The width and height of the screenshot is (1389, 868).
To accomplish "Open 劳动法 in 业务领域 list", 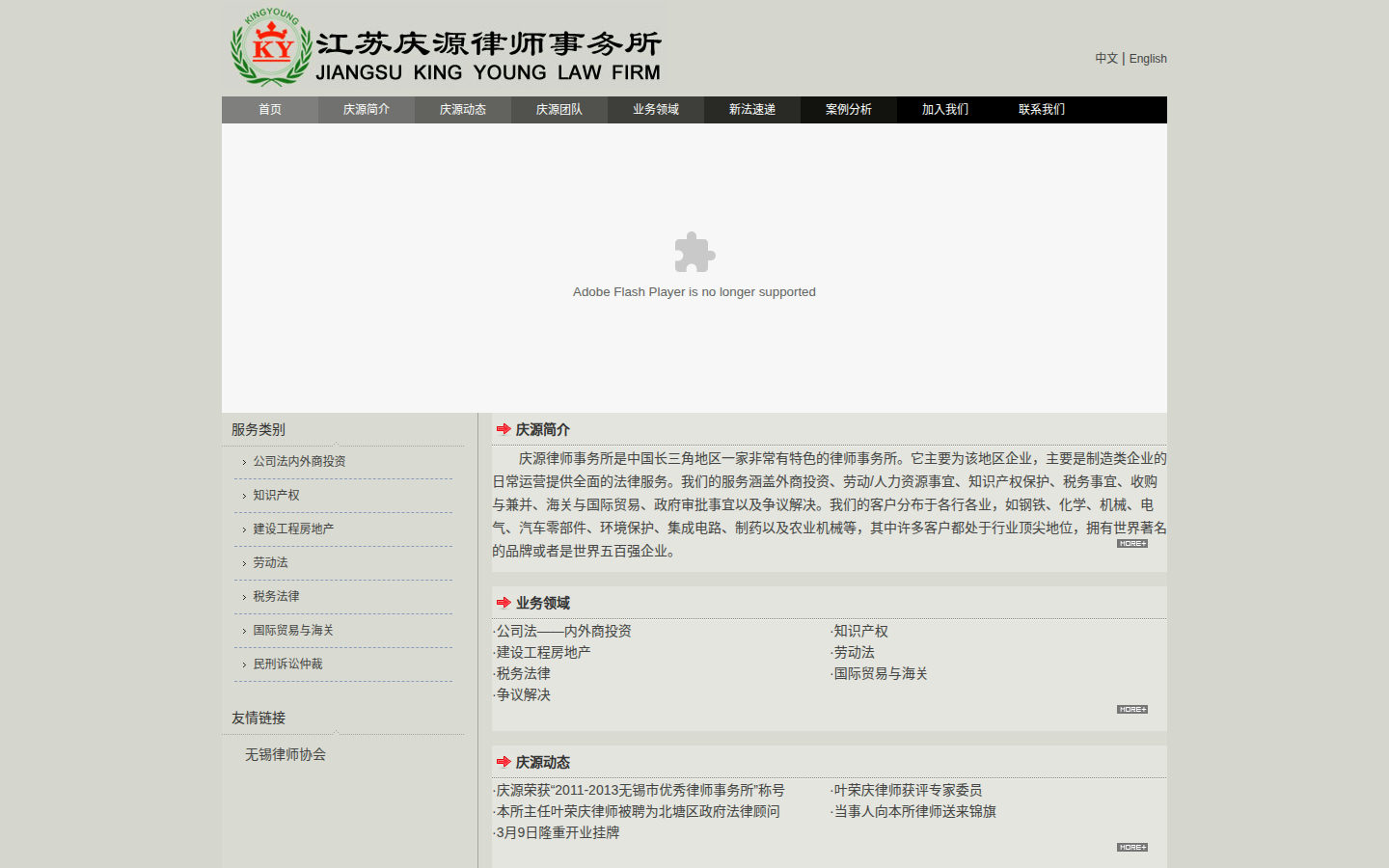I will (854, 653).
